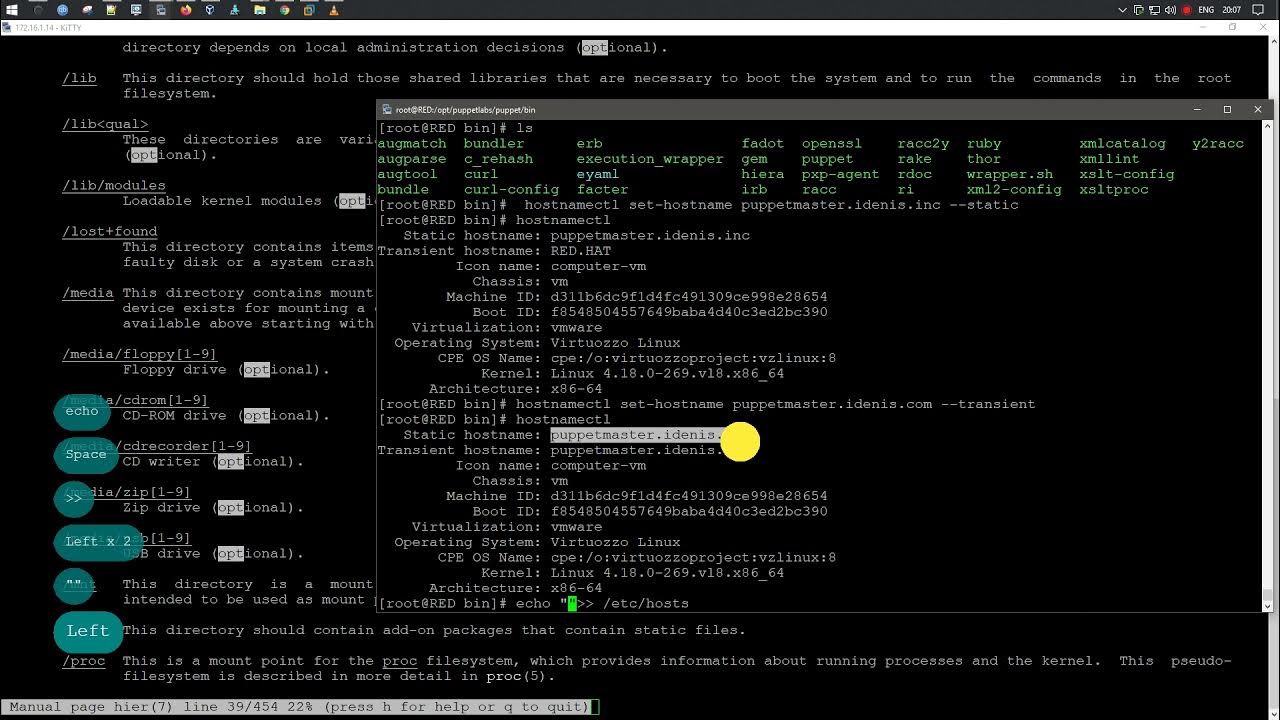The image size is (1280, 720).
Task: Close the root@RED terminal window
Action: coord(1257,109)
